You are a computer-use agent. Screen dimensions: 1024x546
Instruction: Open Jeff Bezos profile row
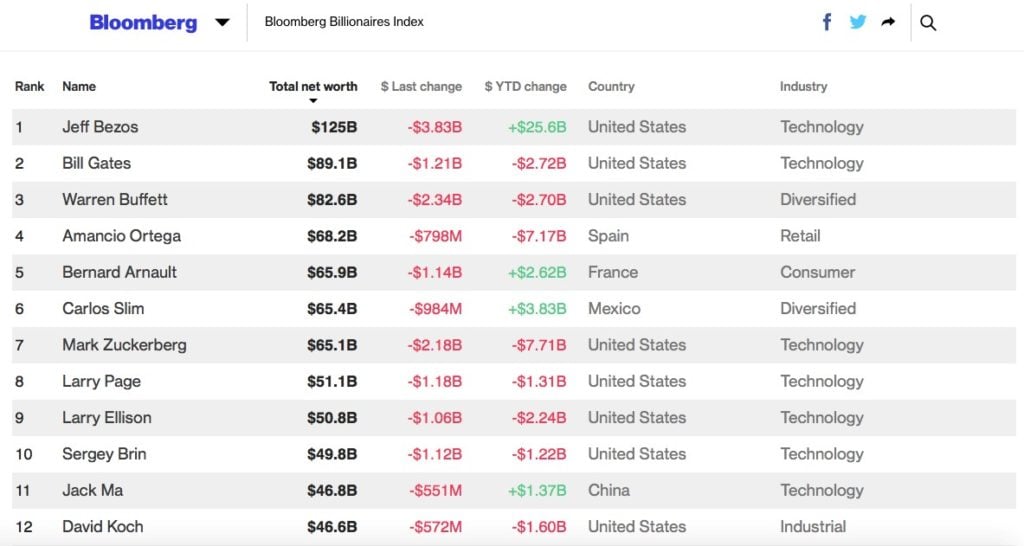pyautogui.click(x=100, y=127)
